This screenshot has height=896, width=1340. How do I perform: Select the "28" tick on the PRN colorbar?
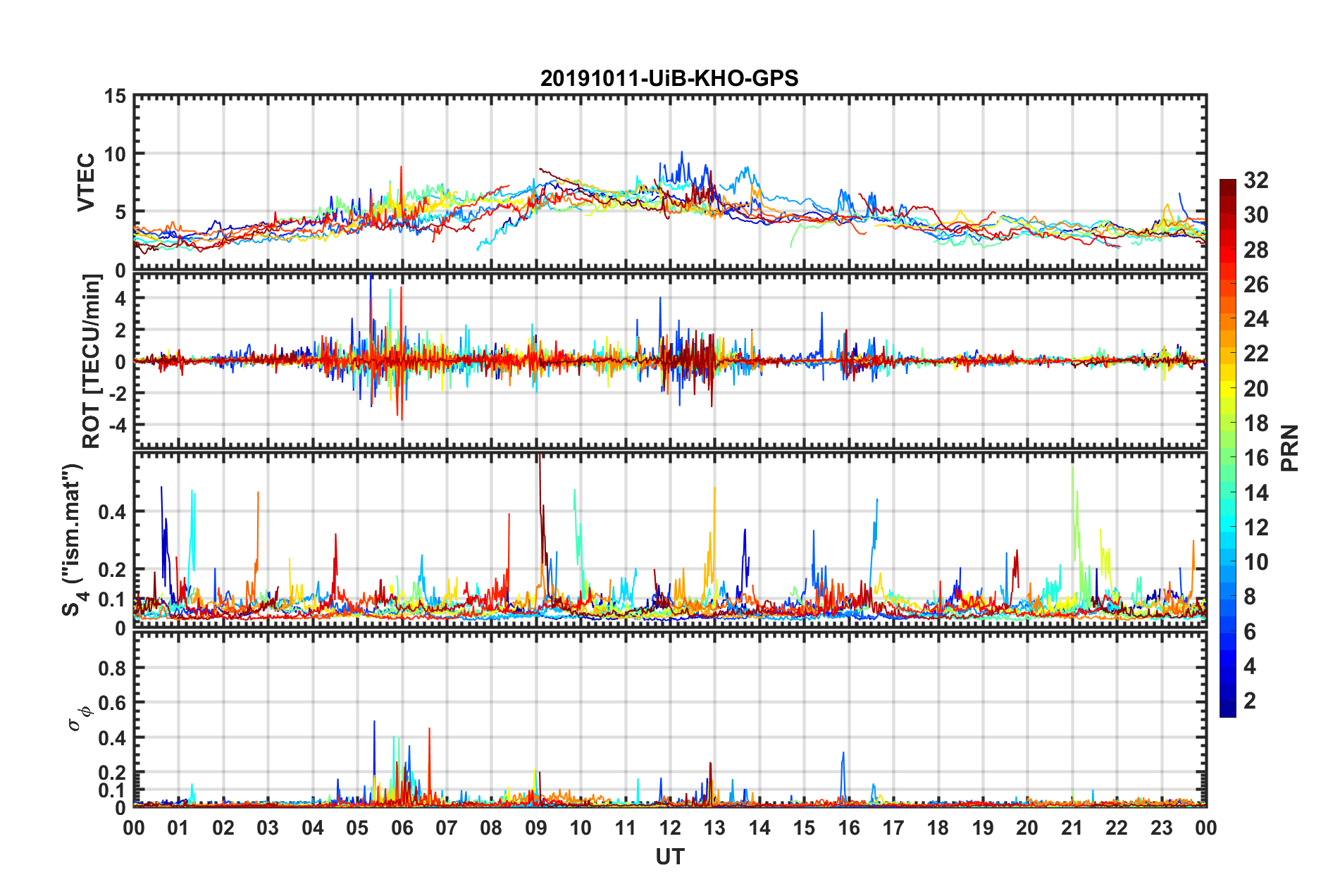coord(1256,250)
